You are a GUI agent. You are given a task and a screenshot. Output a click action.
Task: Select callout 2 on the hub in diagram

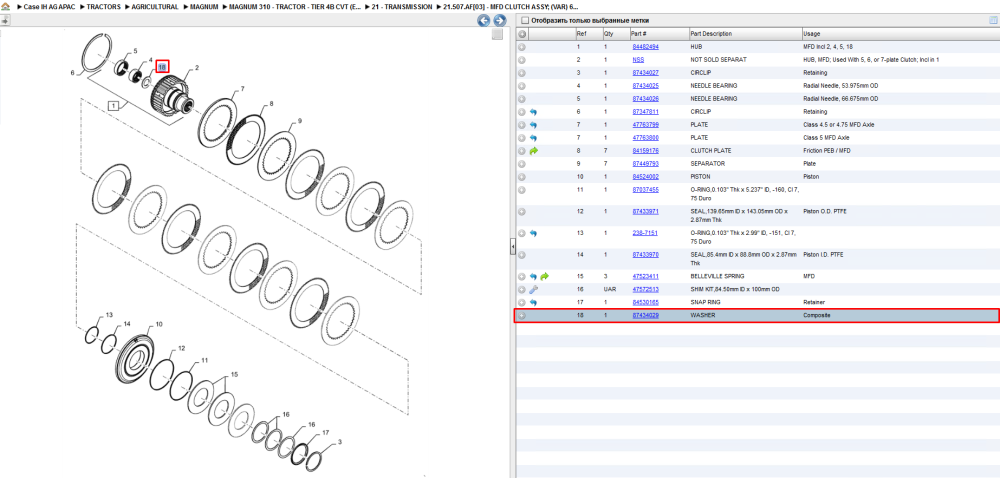(x=196, y=68)
